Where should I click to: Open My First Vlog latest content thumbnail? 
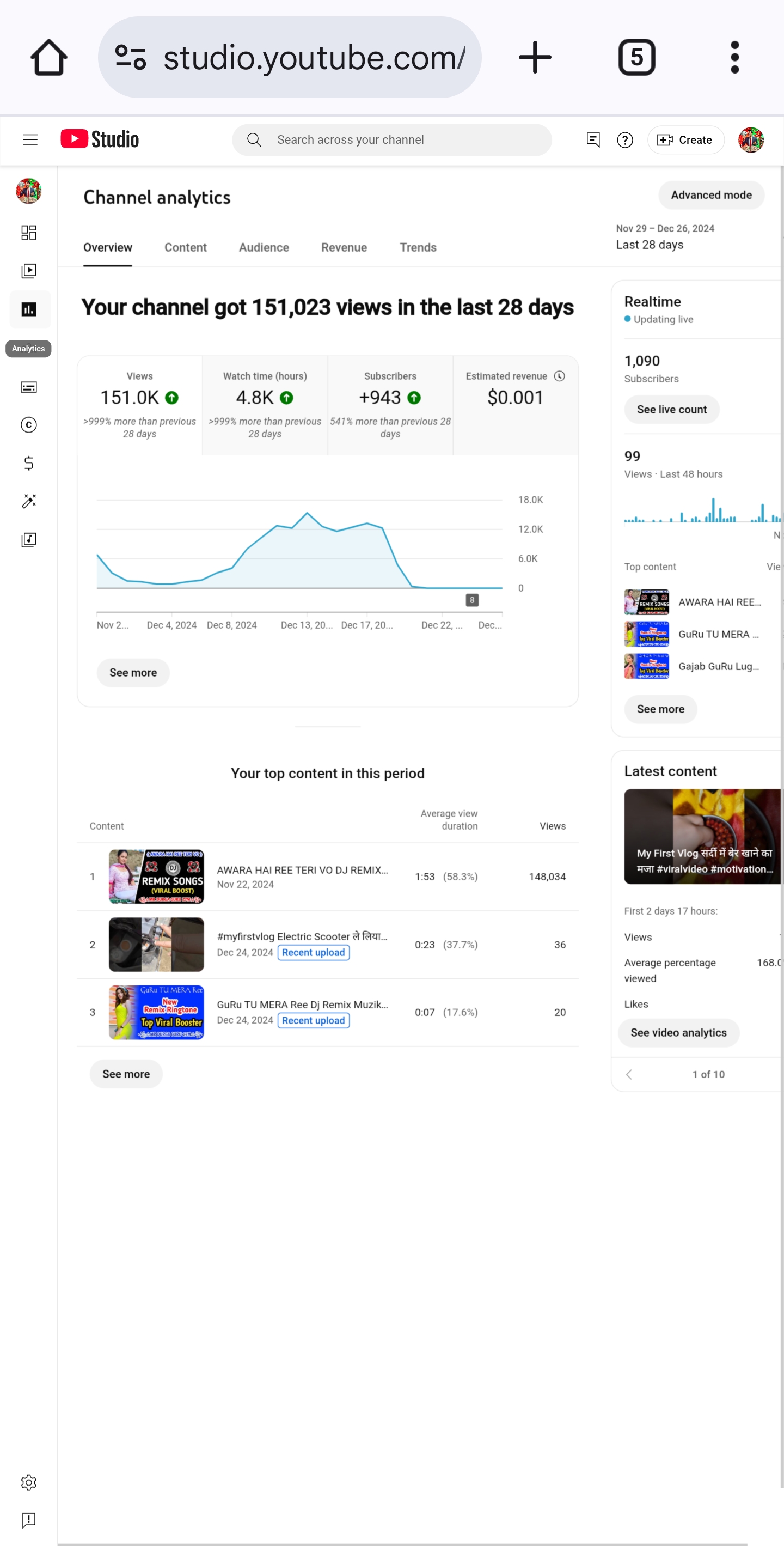click(x=702, y=837)
